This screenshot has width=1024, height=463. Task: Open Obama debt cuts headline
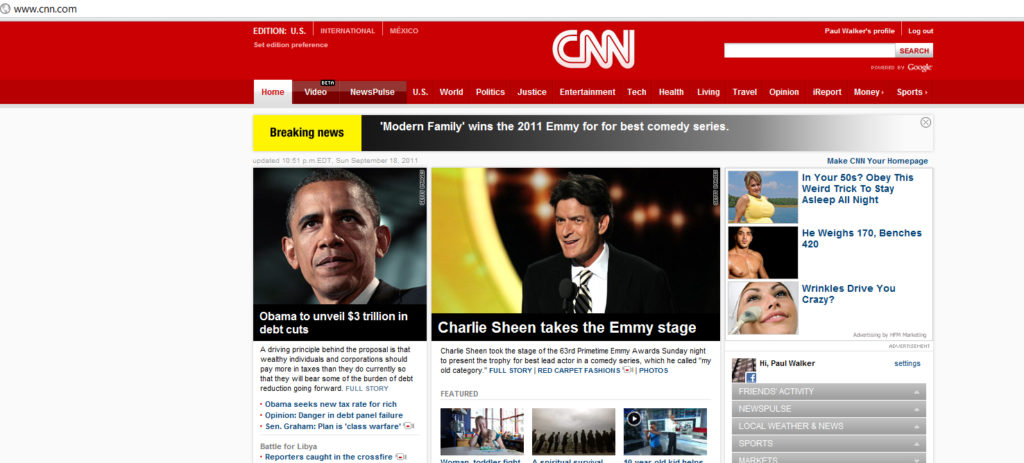point(333,323)
